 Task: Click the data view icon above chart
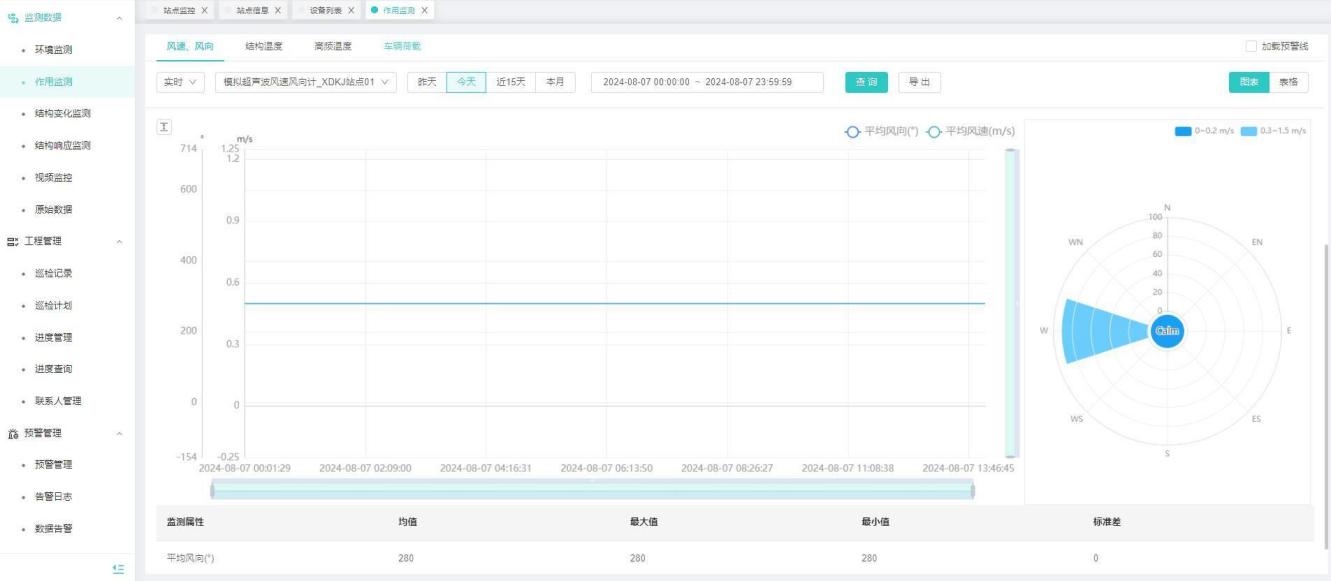[165, 127]
